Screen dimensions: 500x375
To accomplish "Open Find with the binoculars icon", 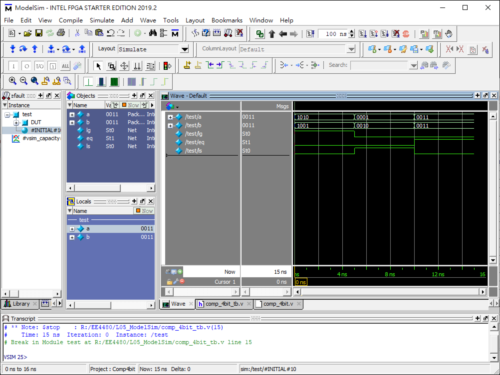I will [x=153, y=33].
